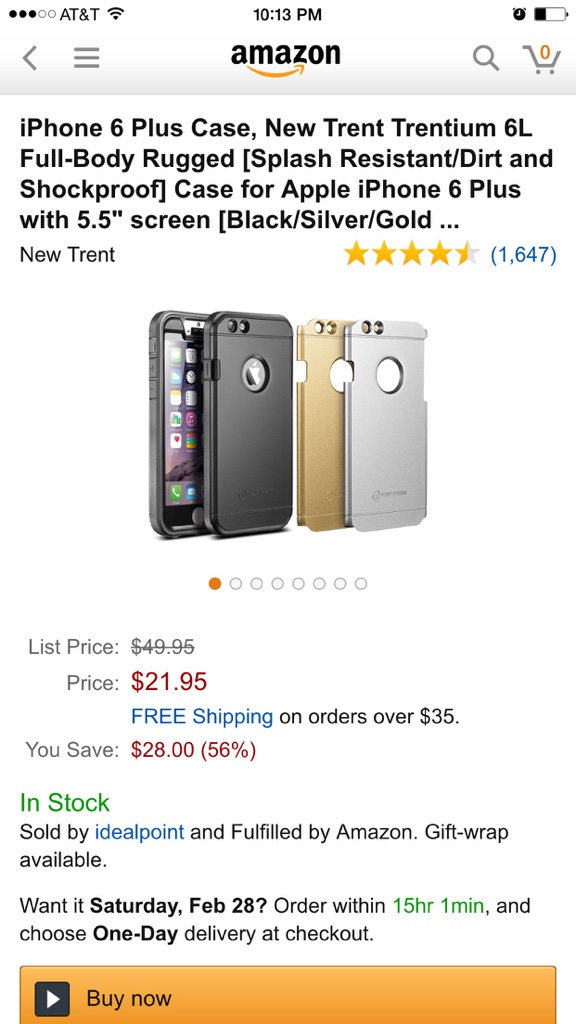Click the star rating graphic
The height and width of the screenshot is (1024, 576).
coord(412,254)
